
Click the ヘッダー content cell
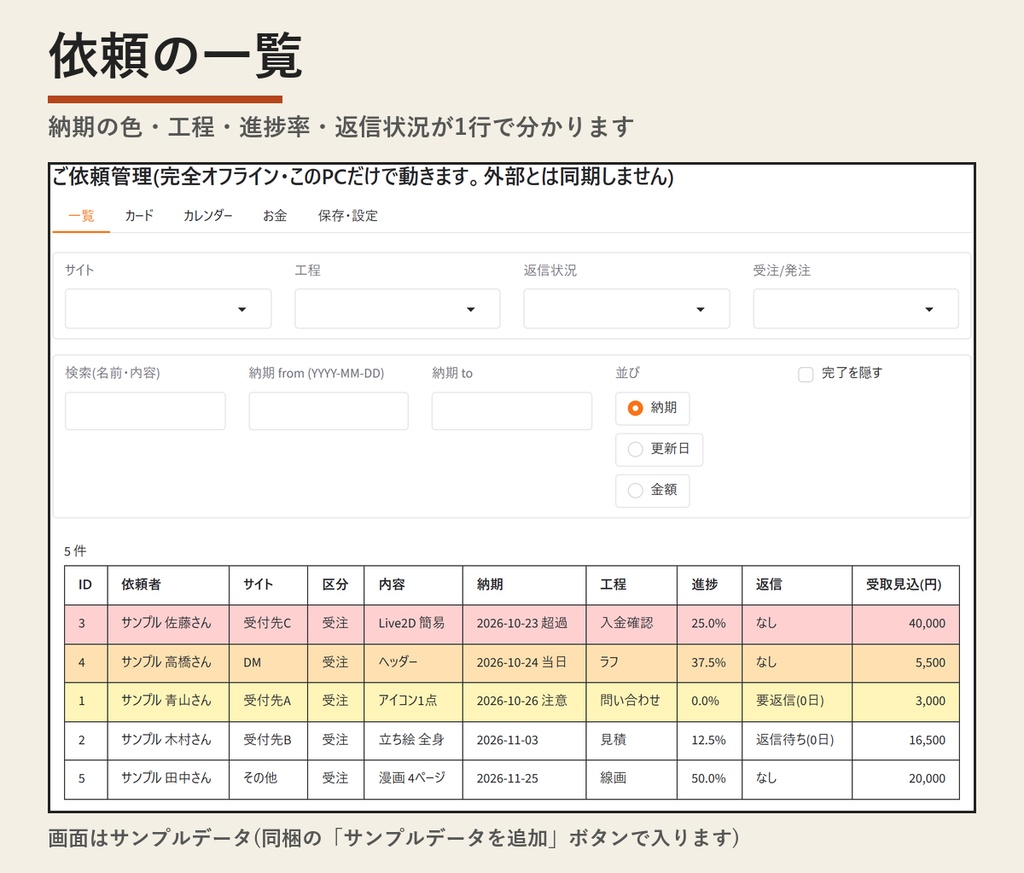click(413, 663)
